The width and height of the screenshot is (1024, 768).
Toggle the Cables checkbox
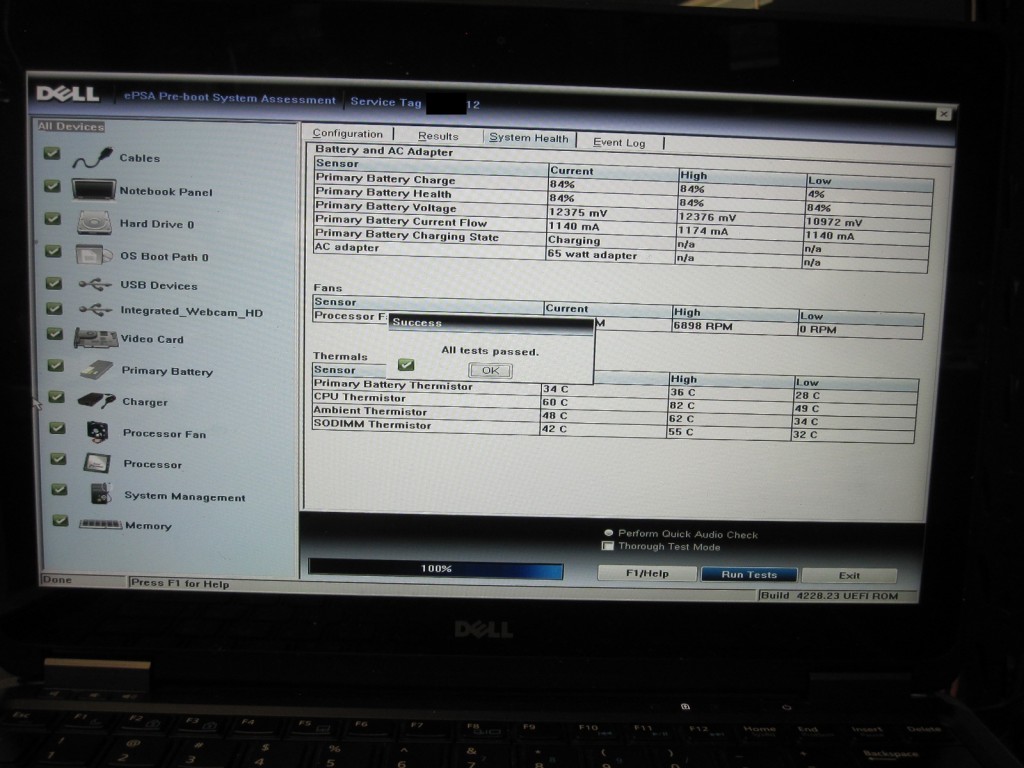(x=52, y=153)
